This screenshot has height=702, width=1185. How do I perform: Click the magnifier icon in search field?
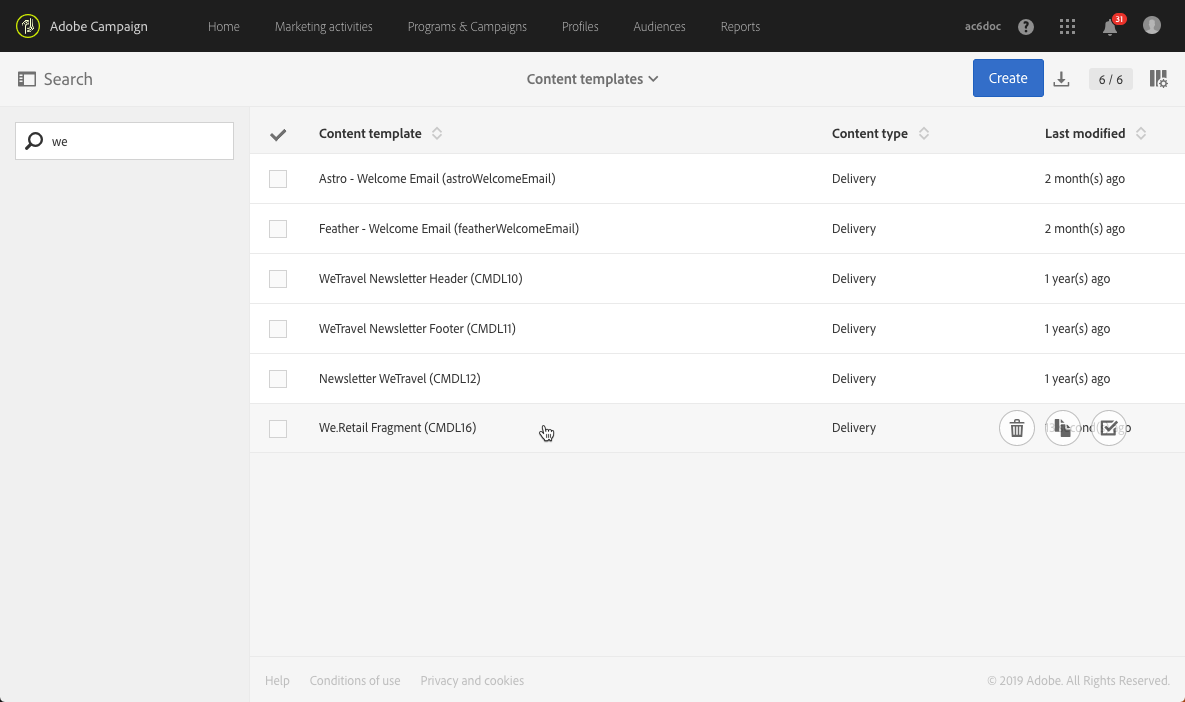click(x=34, y=141)
